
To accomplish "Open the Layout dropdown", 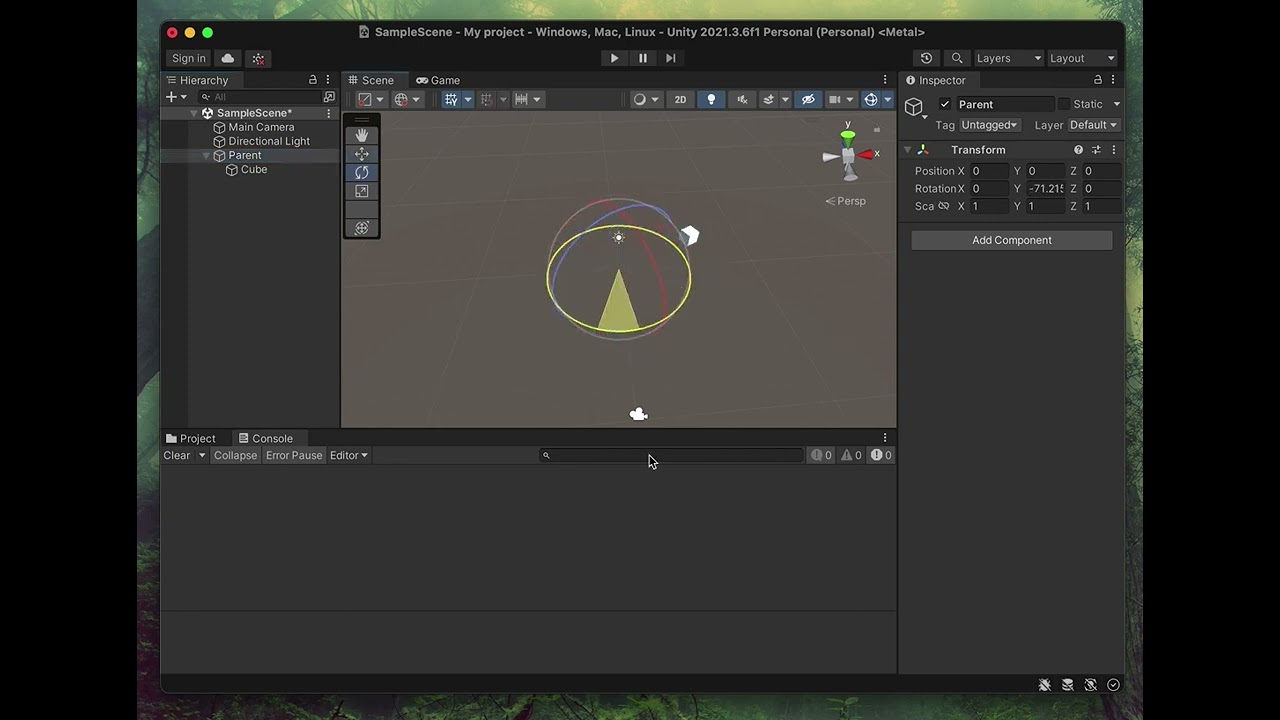I will click(x=1081, y=58).
